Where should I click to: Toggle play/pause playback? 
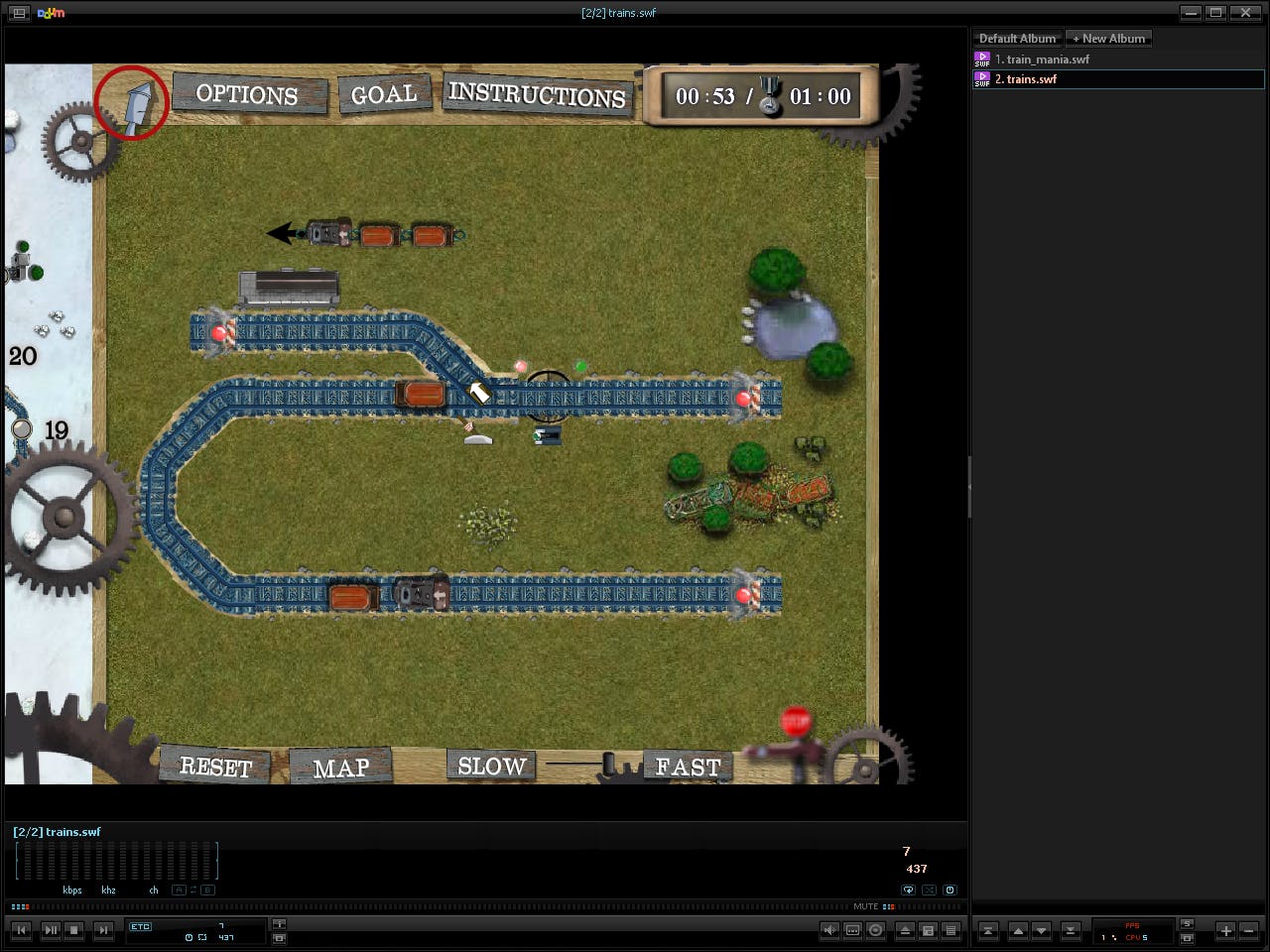[x=51, y=930]
